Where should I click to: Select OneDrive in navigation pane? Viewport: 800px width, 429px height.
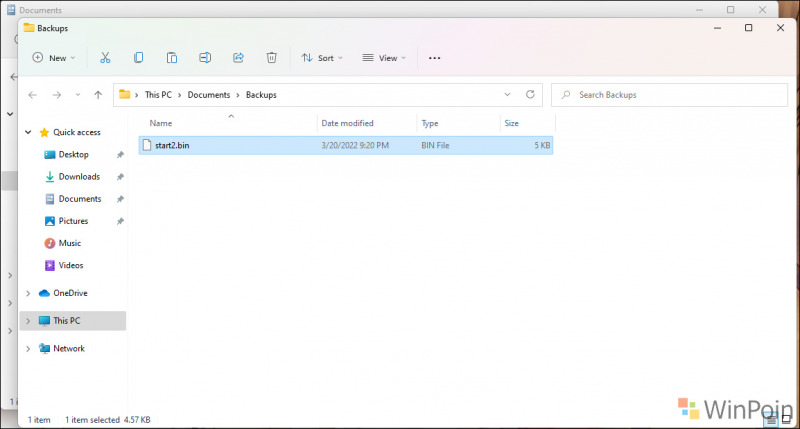pyautogui.click(x=70, y=293)
